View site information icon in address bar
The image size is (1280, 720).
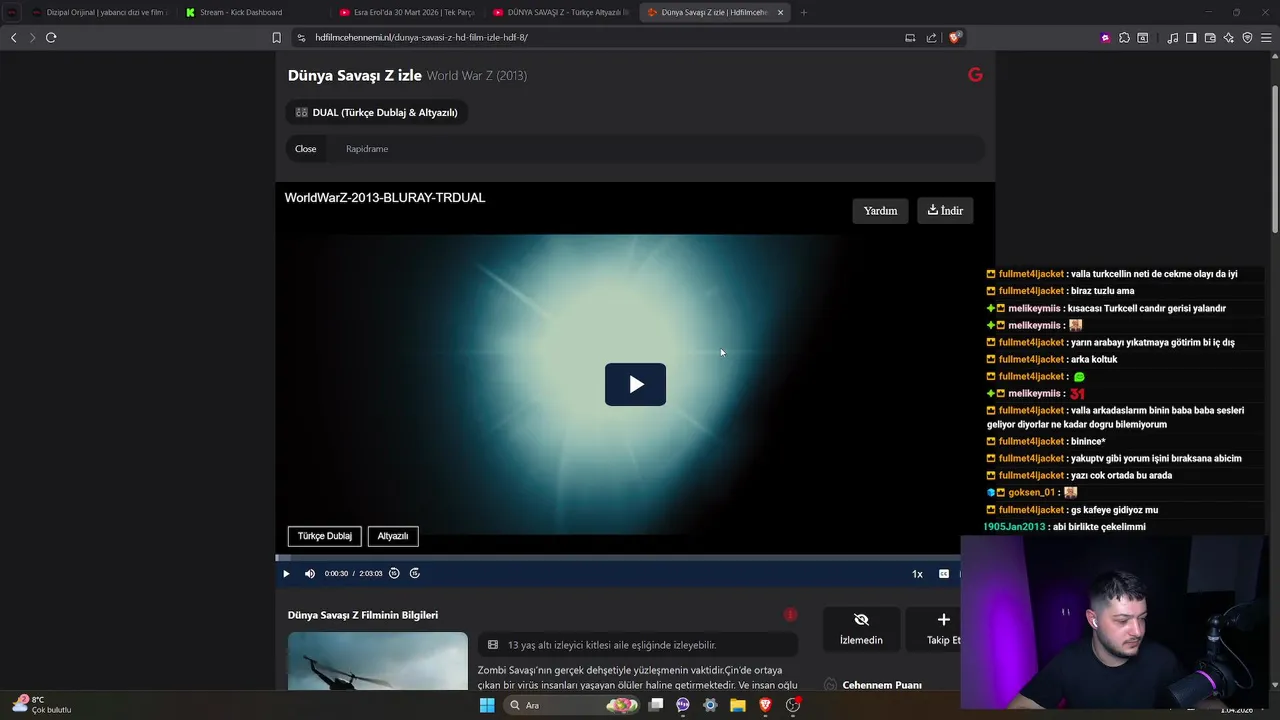[x=301, y=38]
